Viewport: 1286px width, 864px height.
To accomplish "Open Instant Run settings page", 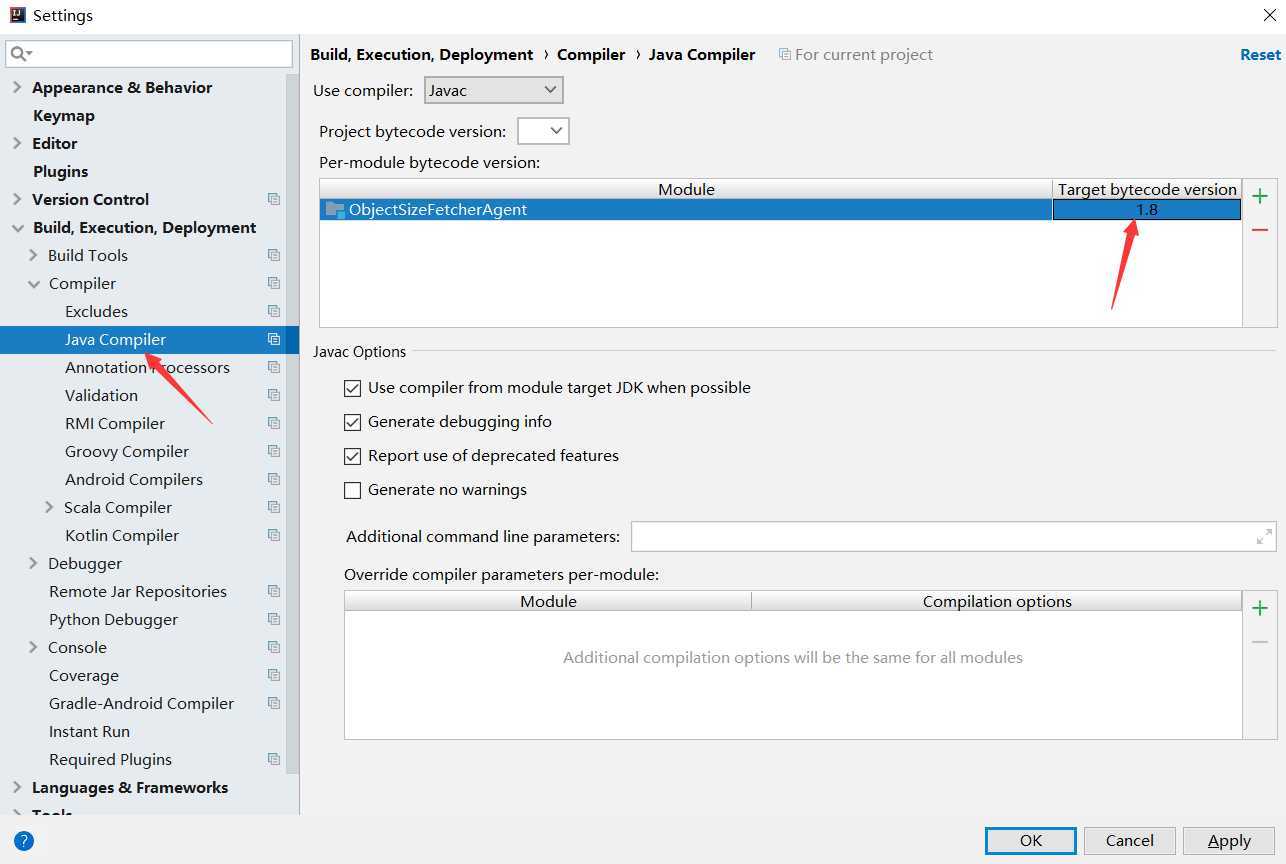I will [x=89, y=731].
